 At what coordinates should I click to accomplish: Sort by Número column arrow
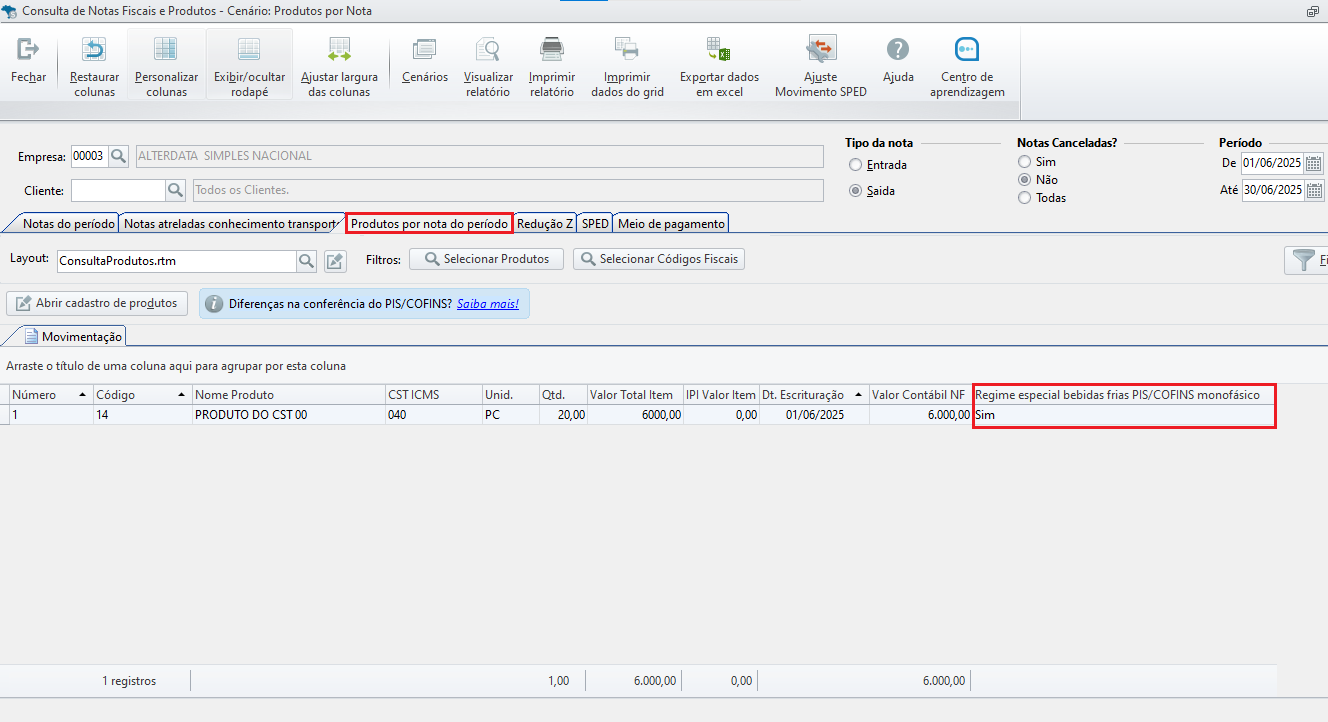82,395
